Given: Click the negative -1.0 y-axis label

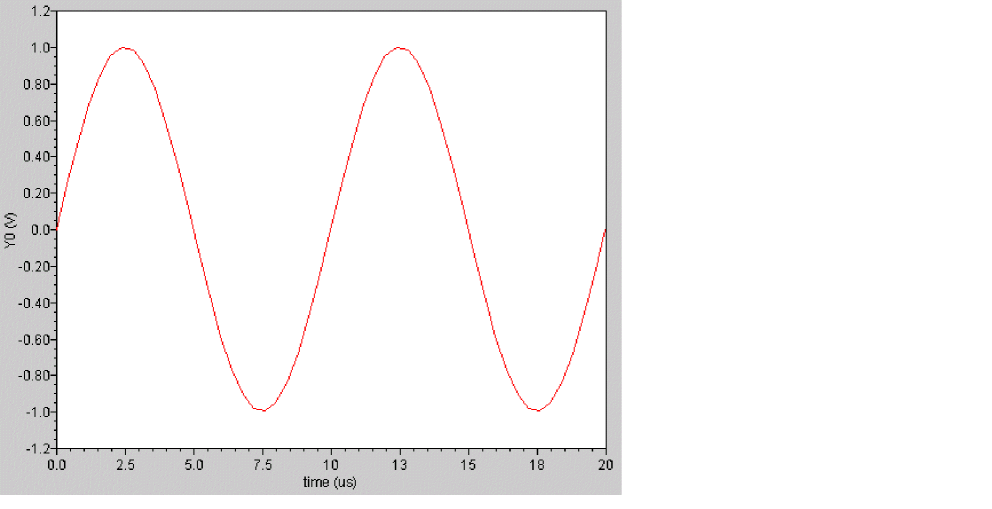Looking at the screenshot, I should [38, 412].
